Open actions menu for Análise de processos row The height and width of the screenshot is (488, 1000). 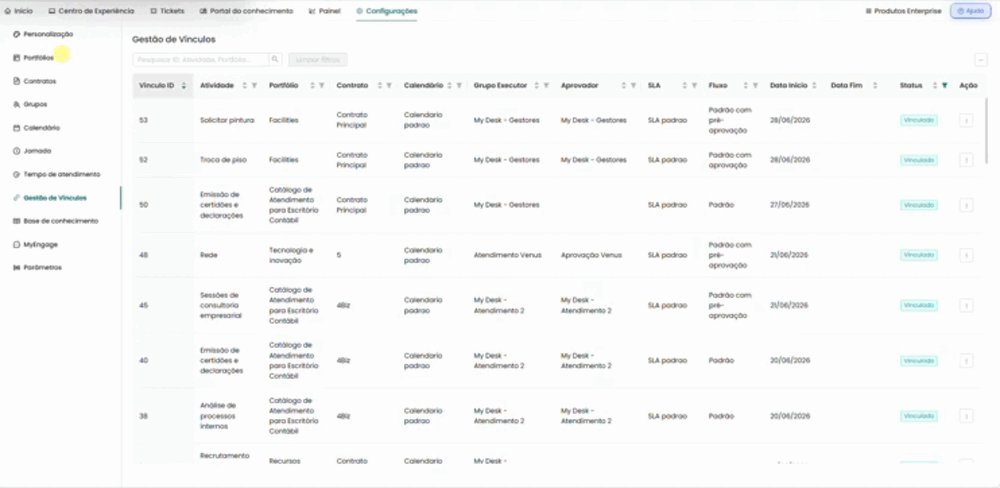click(x=966, y=417)
